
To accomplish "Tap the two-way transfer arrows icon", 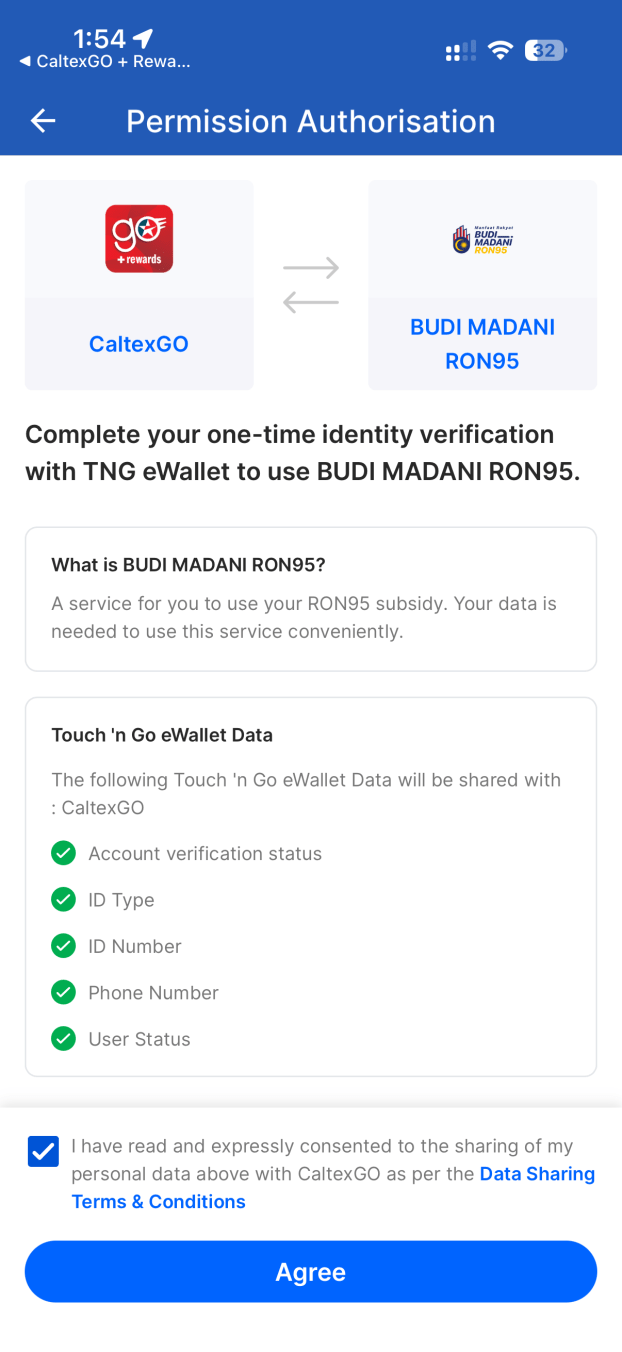I will click(311, 285).
